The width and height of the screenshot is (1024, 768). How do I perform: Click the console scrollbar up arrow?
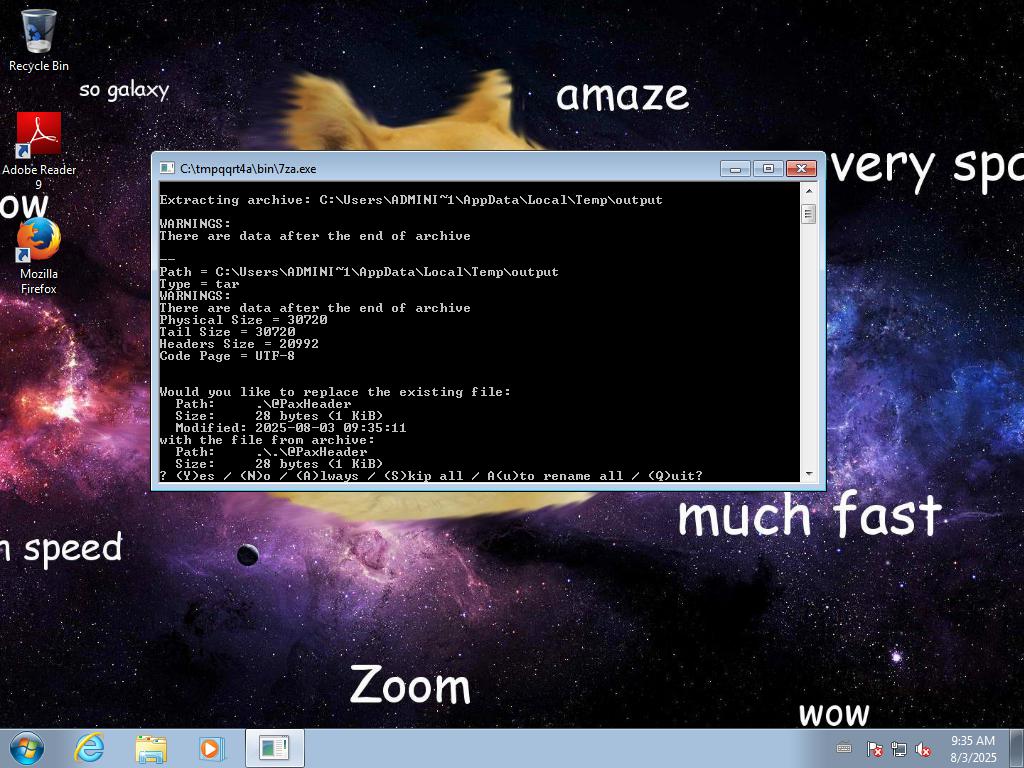(x=808, y=191)
